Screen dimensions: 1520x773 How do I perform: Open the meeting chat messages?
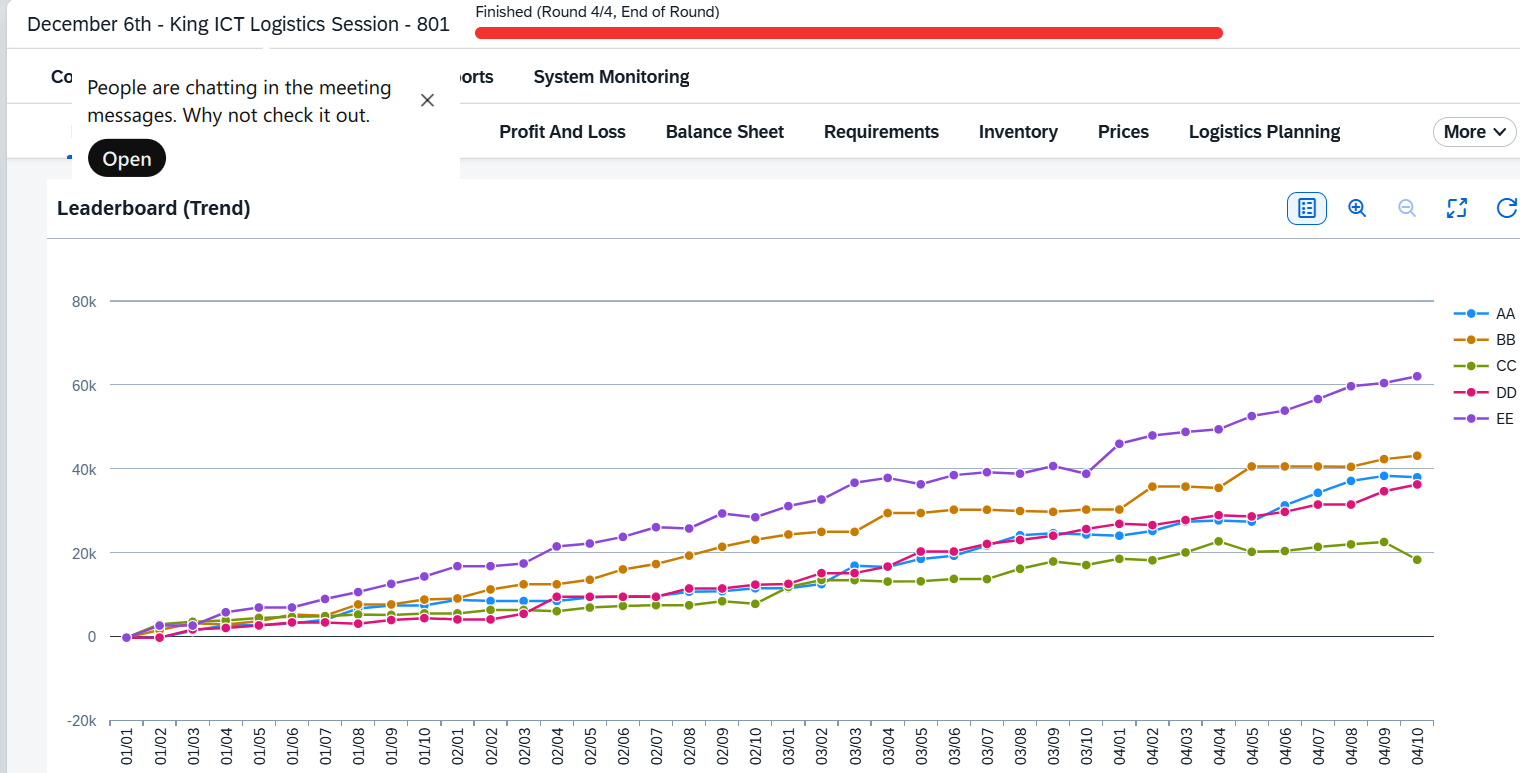[x=127, y=159]
